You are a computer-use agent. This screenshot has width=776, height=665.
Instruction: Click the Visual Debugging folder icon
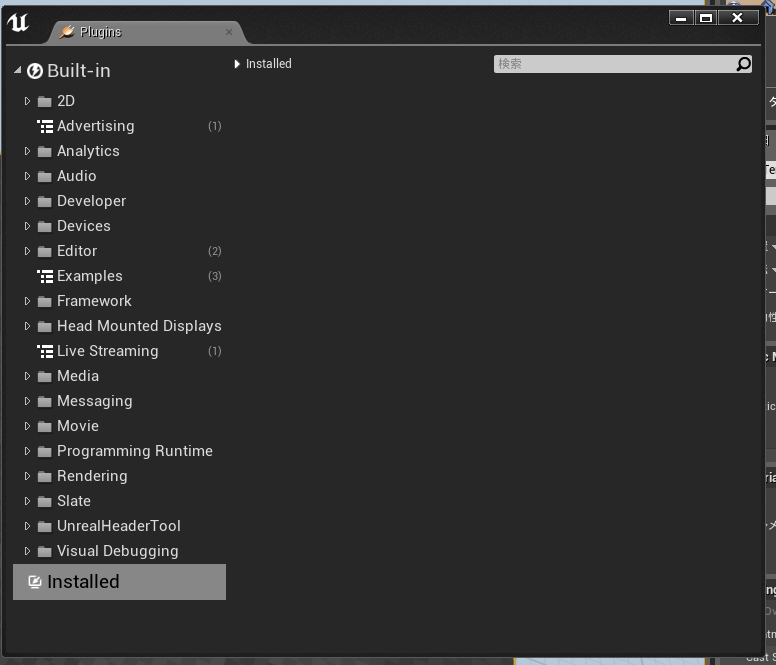pyautogui.click(x=45, y=551)
